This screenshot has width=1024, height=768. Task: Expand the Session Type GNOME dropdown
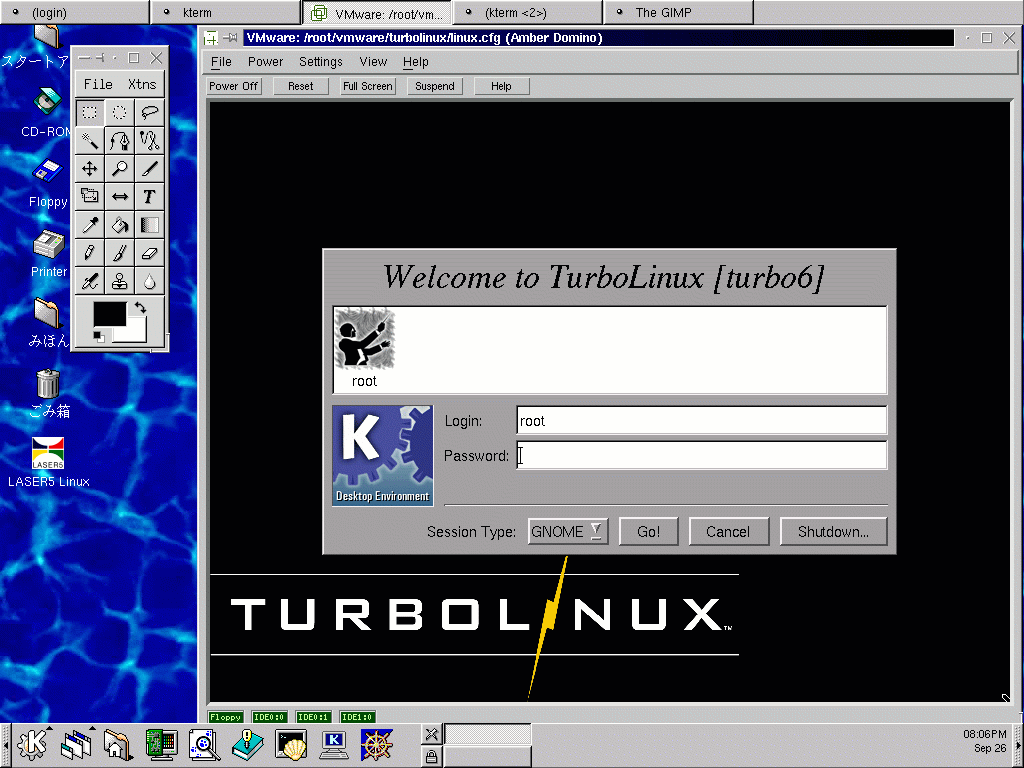point(568,532)
